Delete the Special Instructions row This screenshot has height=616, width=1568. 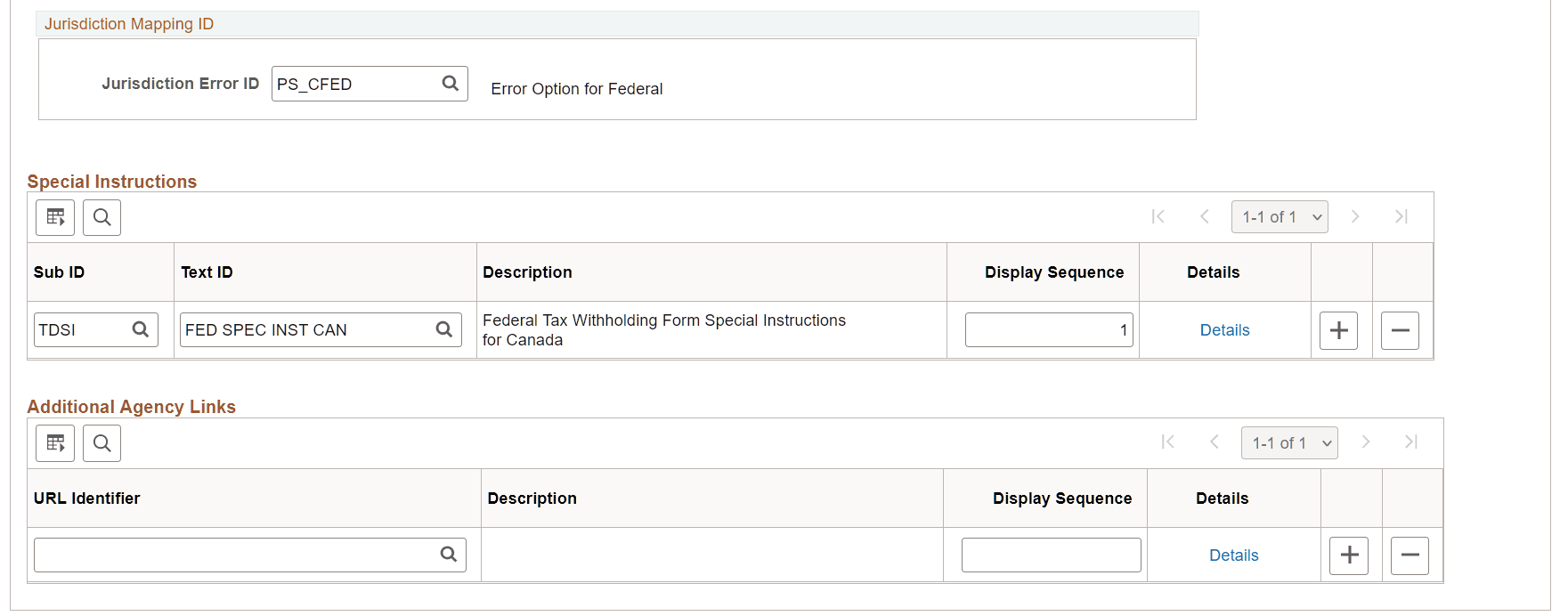pyautogui.click(x=1400, y=330)
